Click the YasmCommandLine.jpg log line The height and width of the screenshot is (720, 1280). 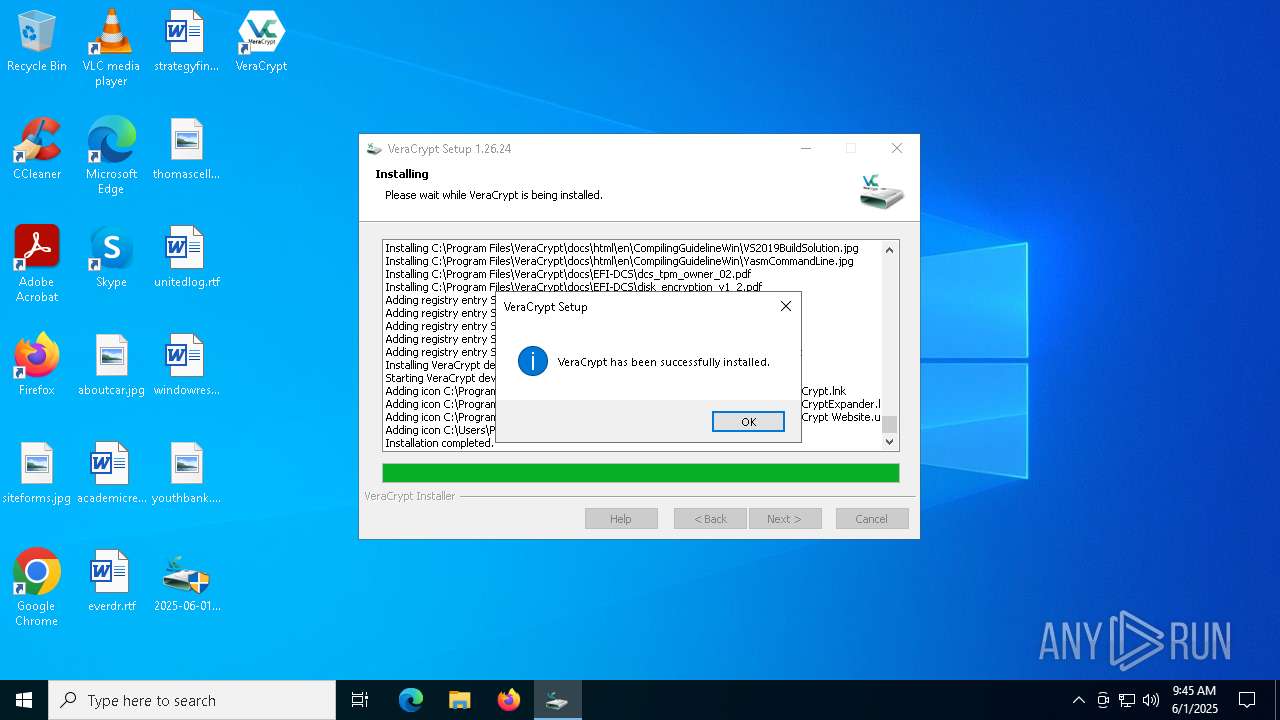pos(619,261)
